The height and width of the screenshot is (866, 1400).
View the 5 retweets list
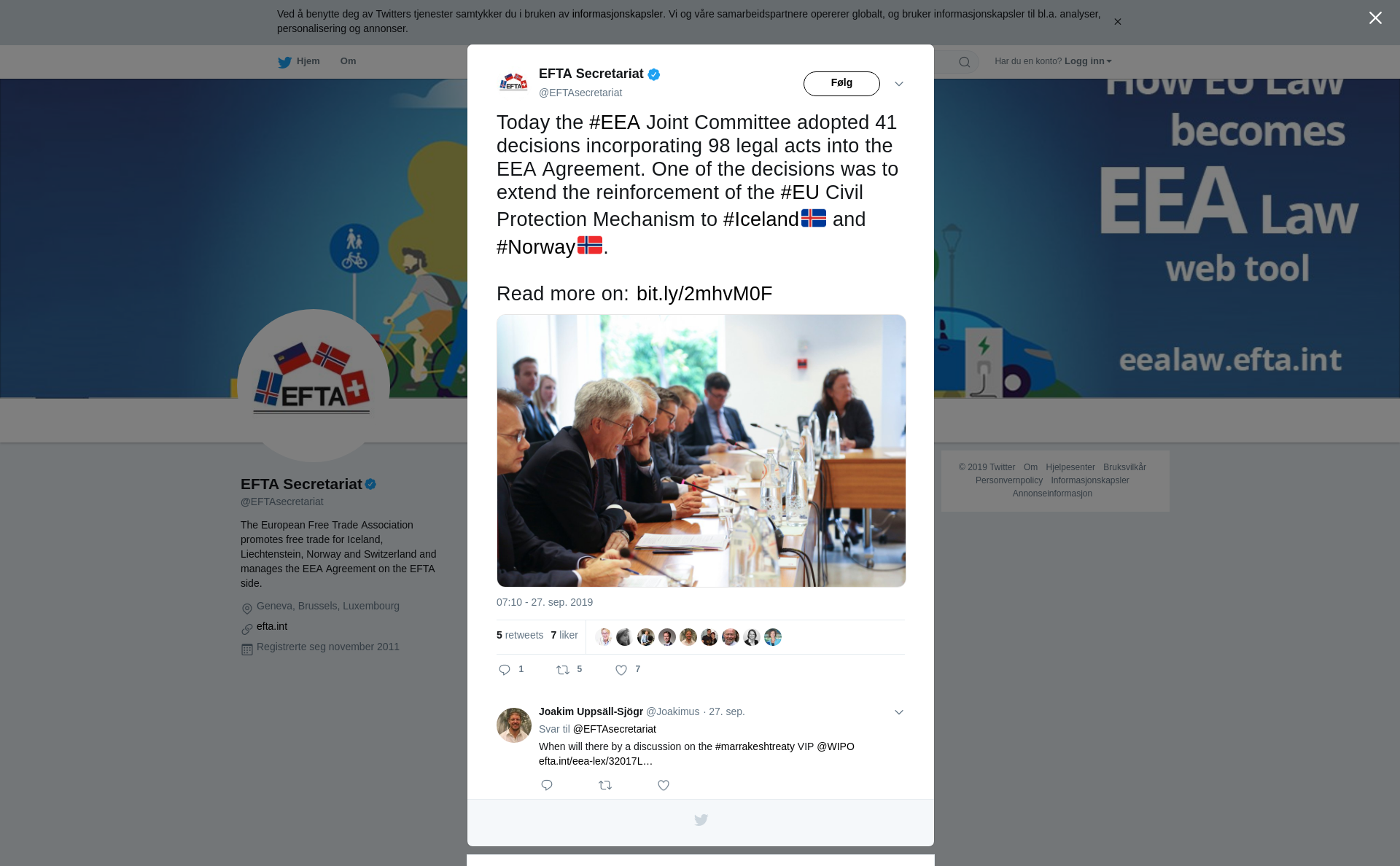520,635
